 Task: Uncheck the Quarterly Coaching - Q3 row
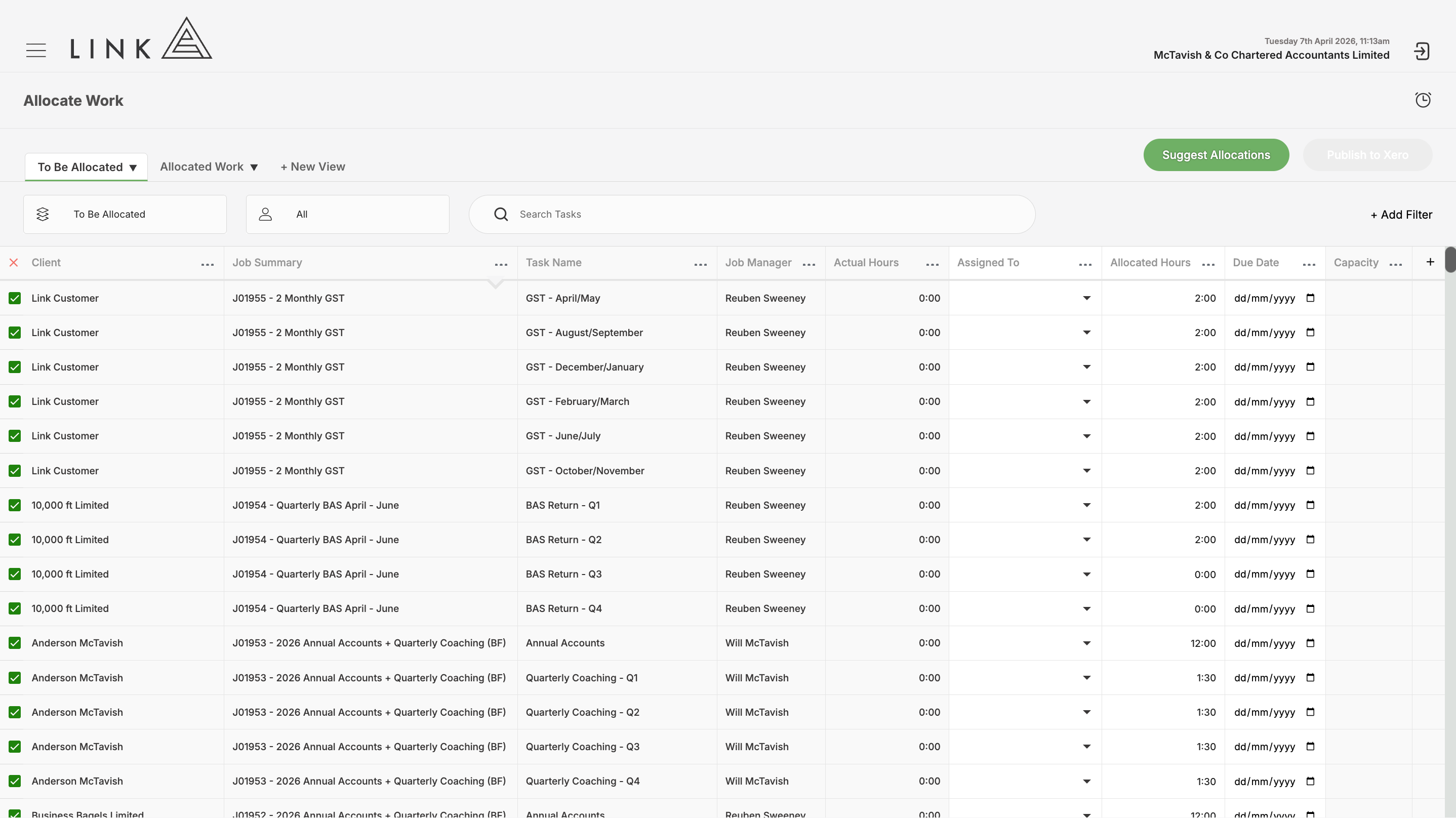[15, 746]
